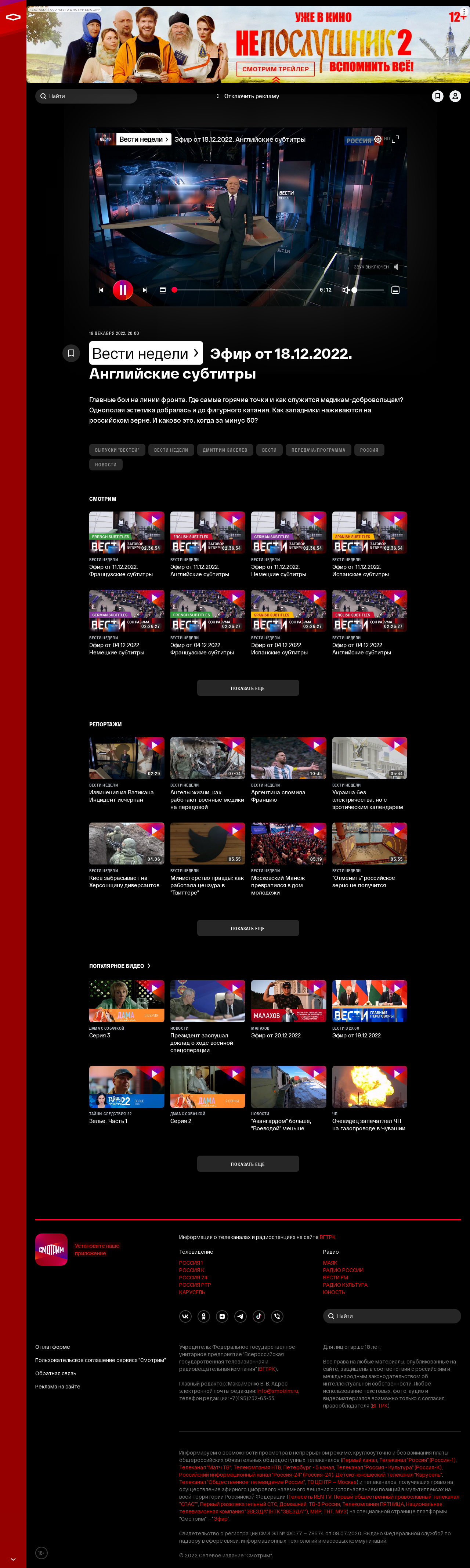470x1568 pixels.
Task: Seek along the video progress bar
Action: tap(244, 290)
